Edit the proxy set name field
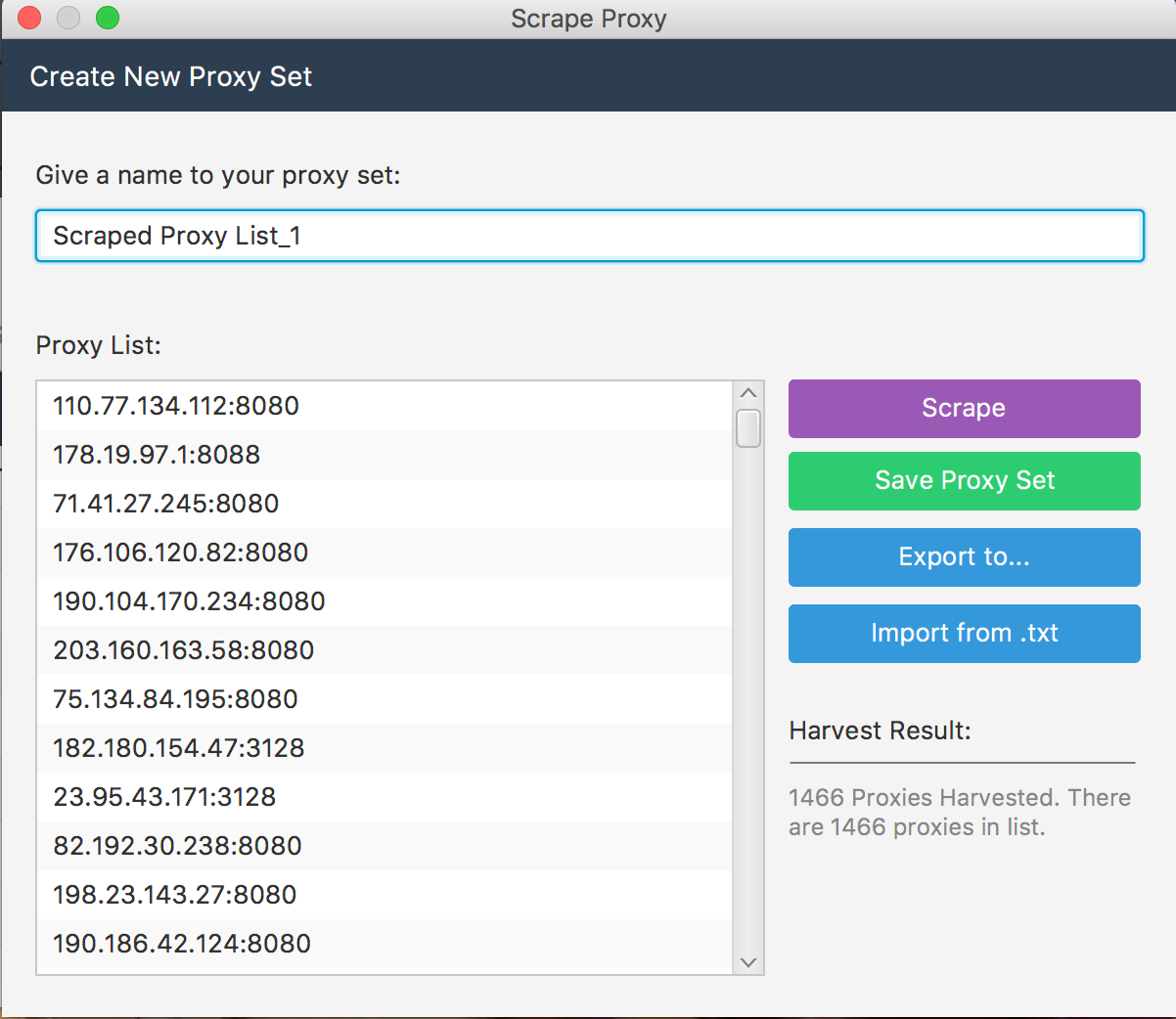The image size is (1176, 1019). [589, 236]
